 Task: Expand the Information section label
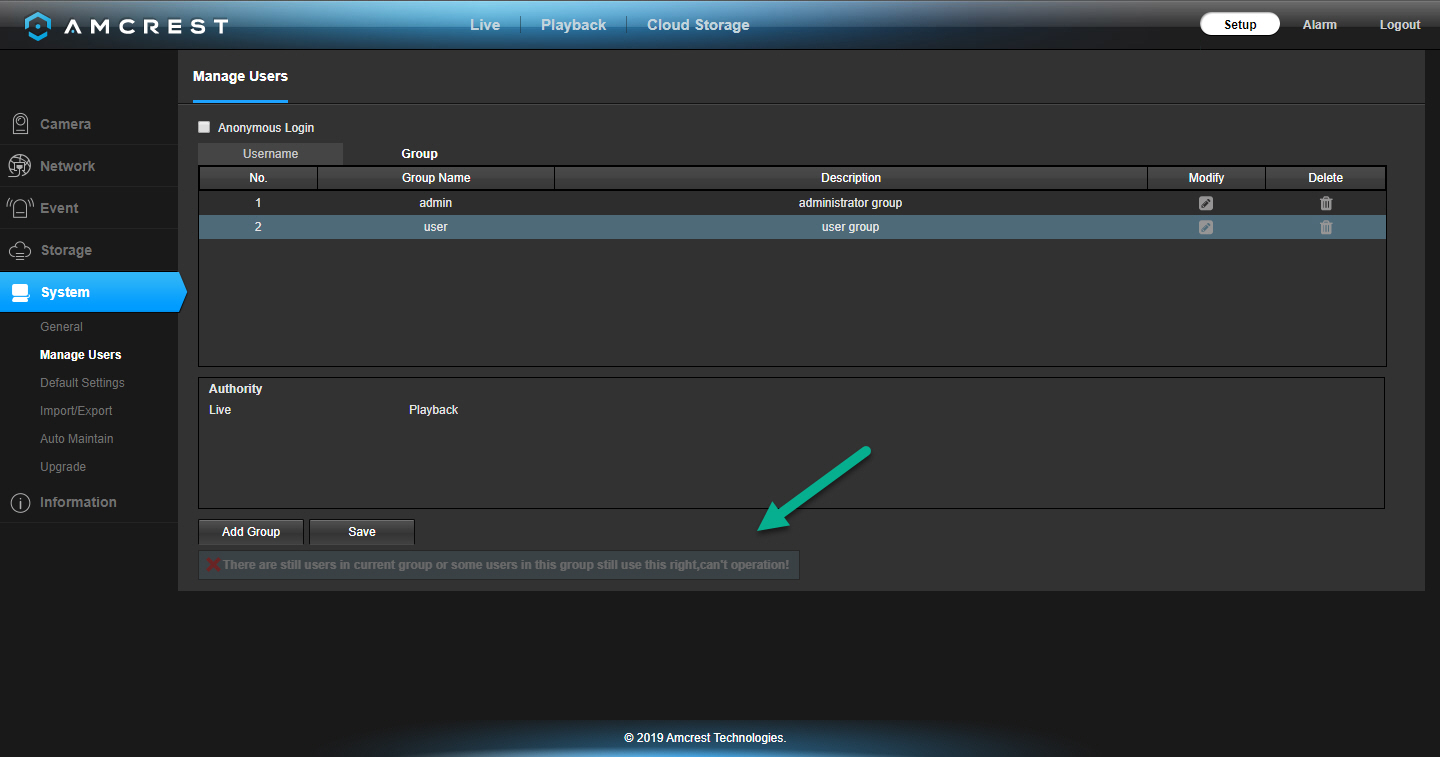pyautogui.click(x=78, y=502)
